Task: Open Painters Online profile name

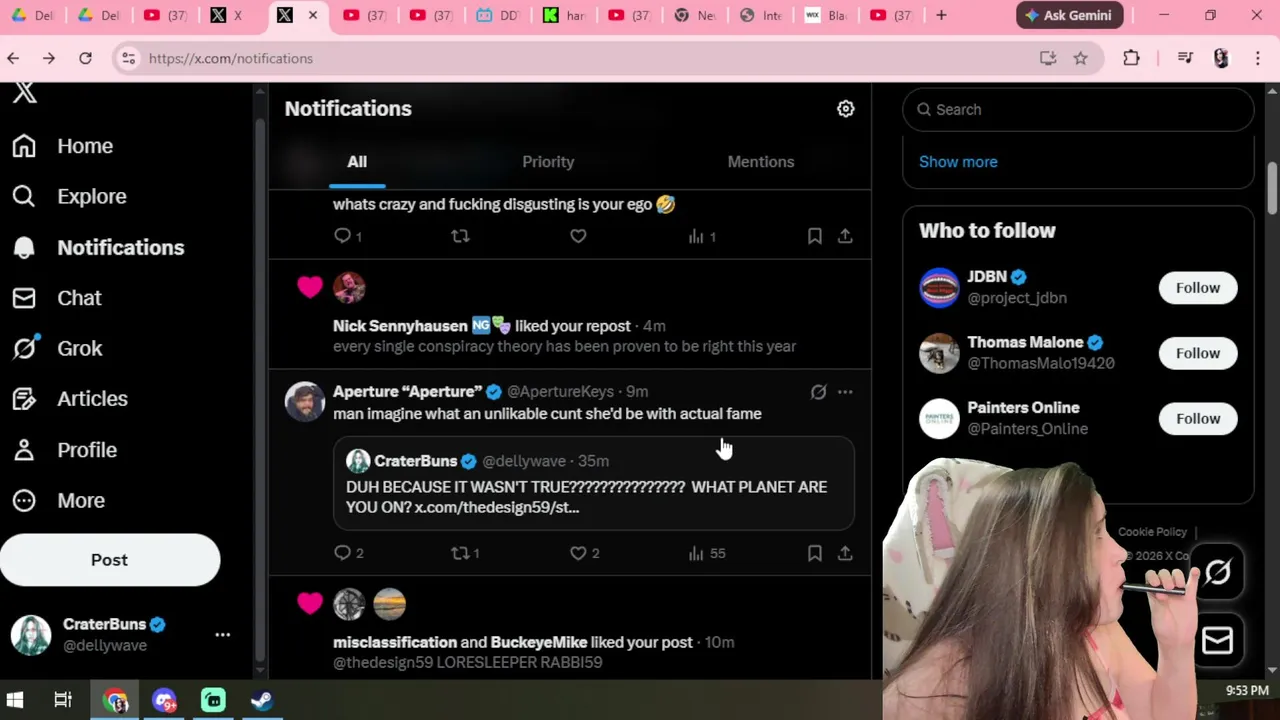Action: coord(1023,408)
